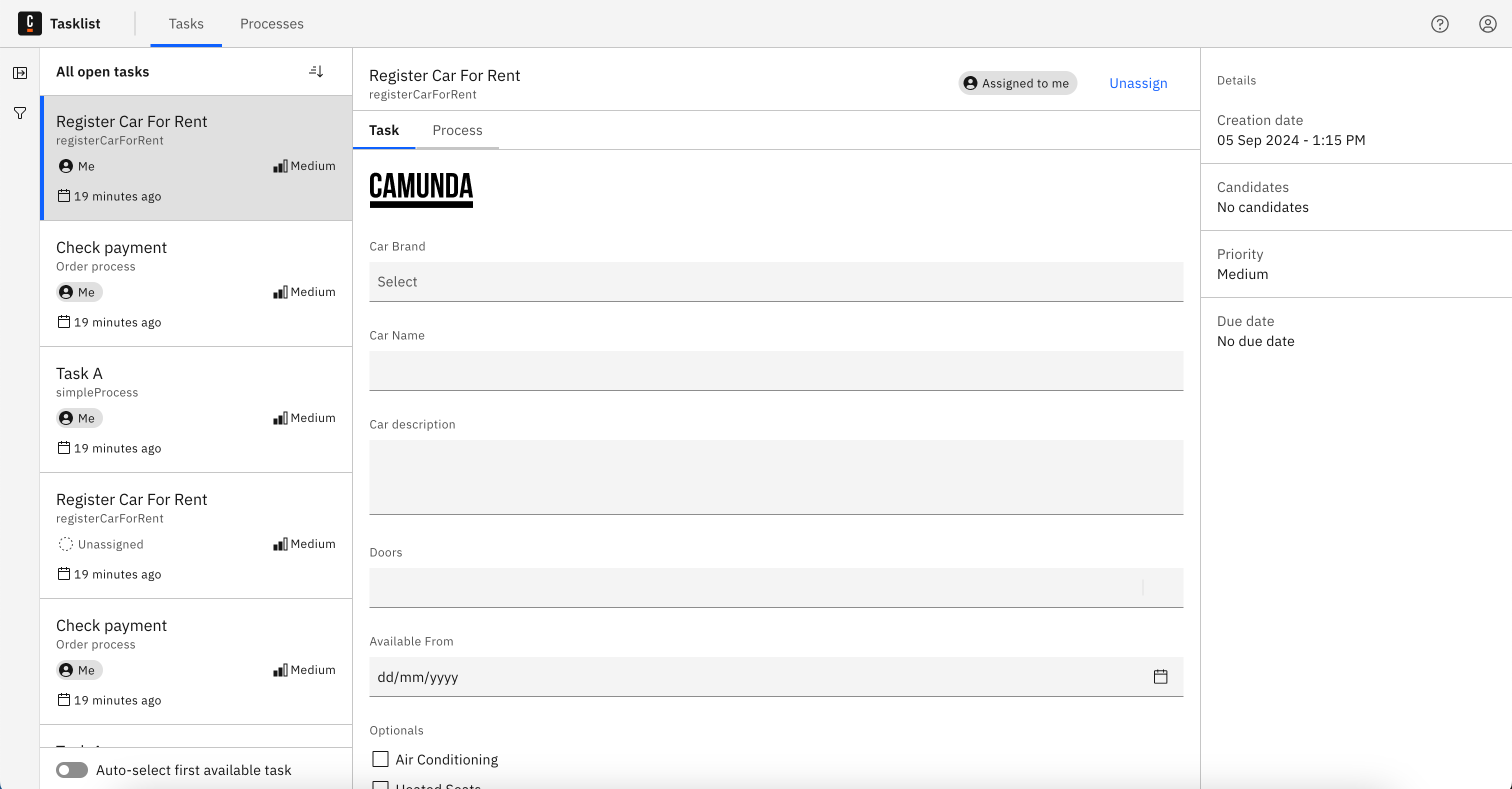Check the Air Conditioning checkbox

(x=379, y=759)
